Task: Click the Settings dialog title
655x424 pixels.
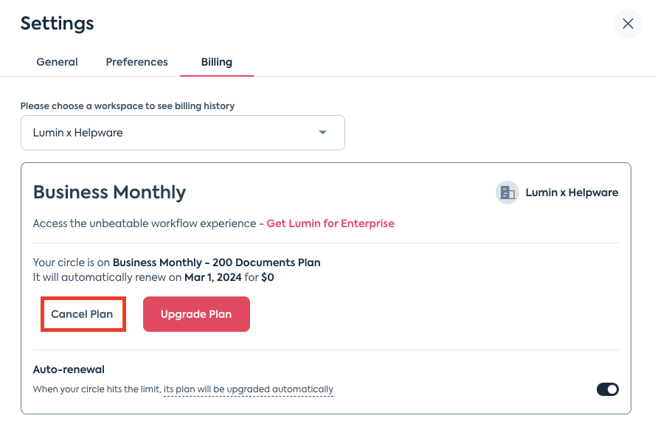Action: click(x=57, y=23)
